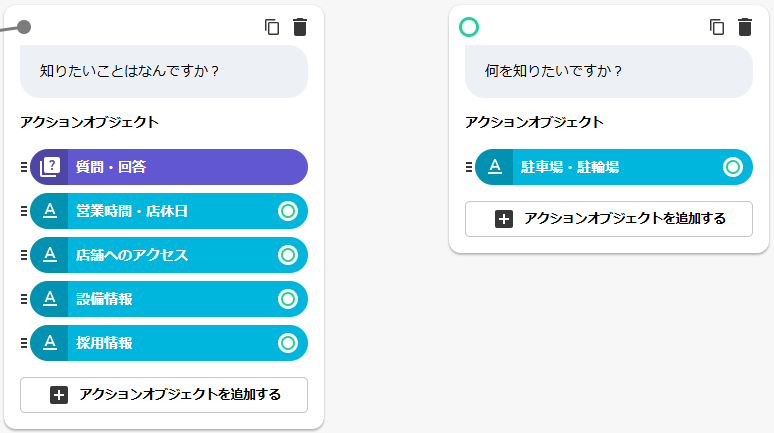This screenshot has height=433, width=774.
Task: Click the gray input connector on the left card
Action: point(24,27)
